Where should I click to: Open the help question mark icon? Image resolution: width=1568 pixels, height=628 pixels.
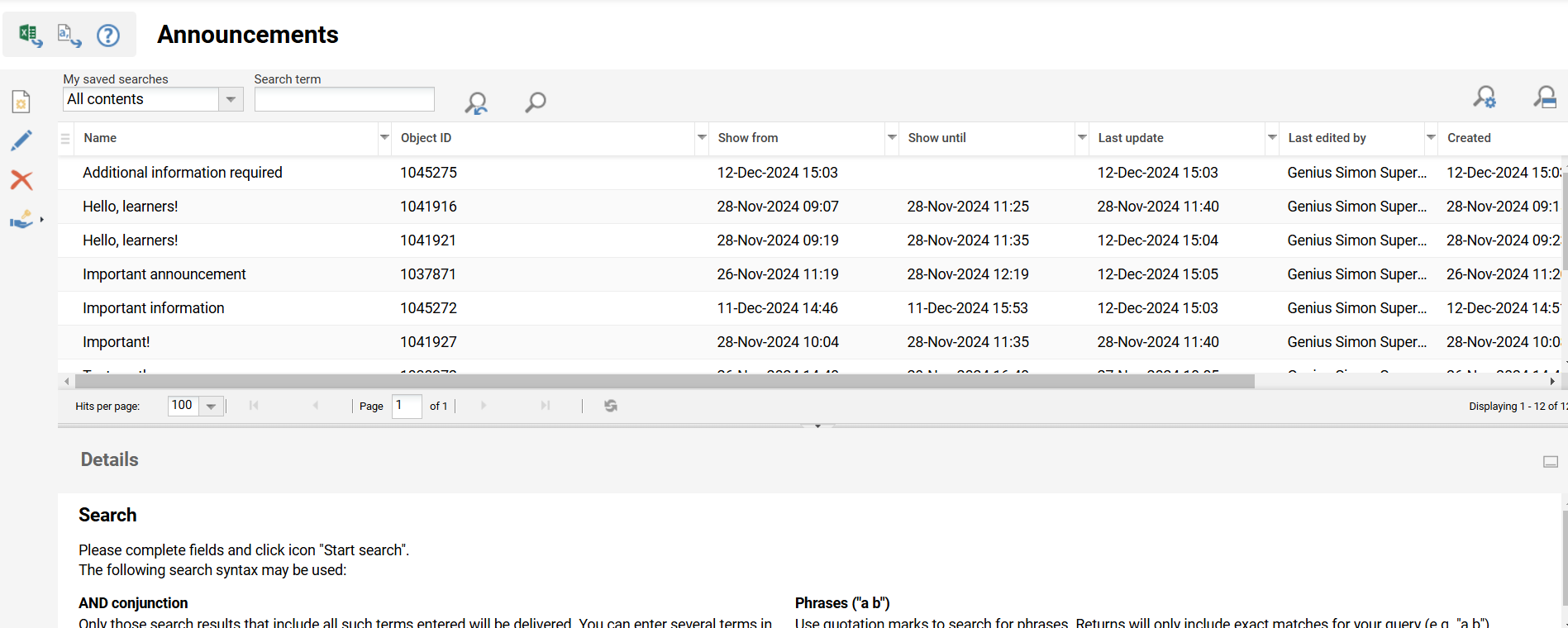108,36
